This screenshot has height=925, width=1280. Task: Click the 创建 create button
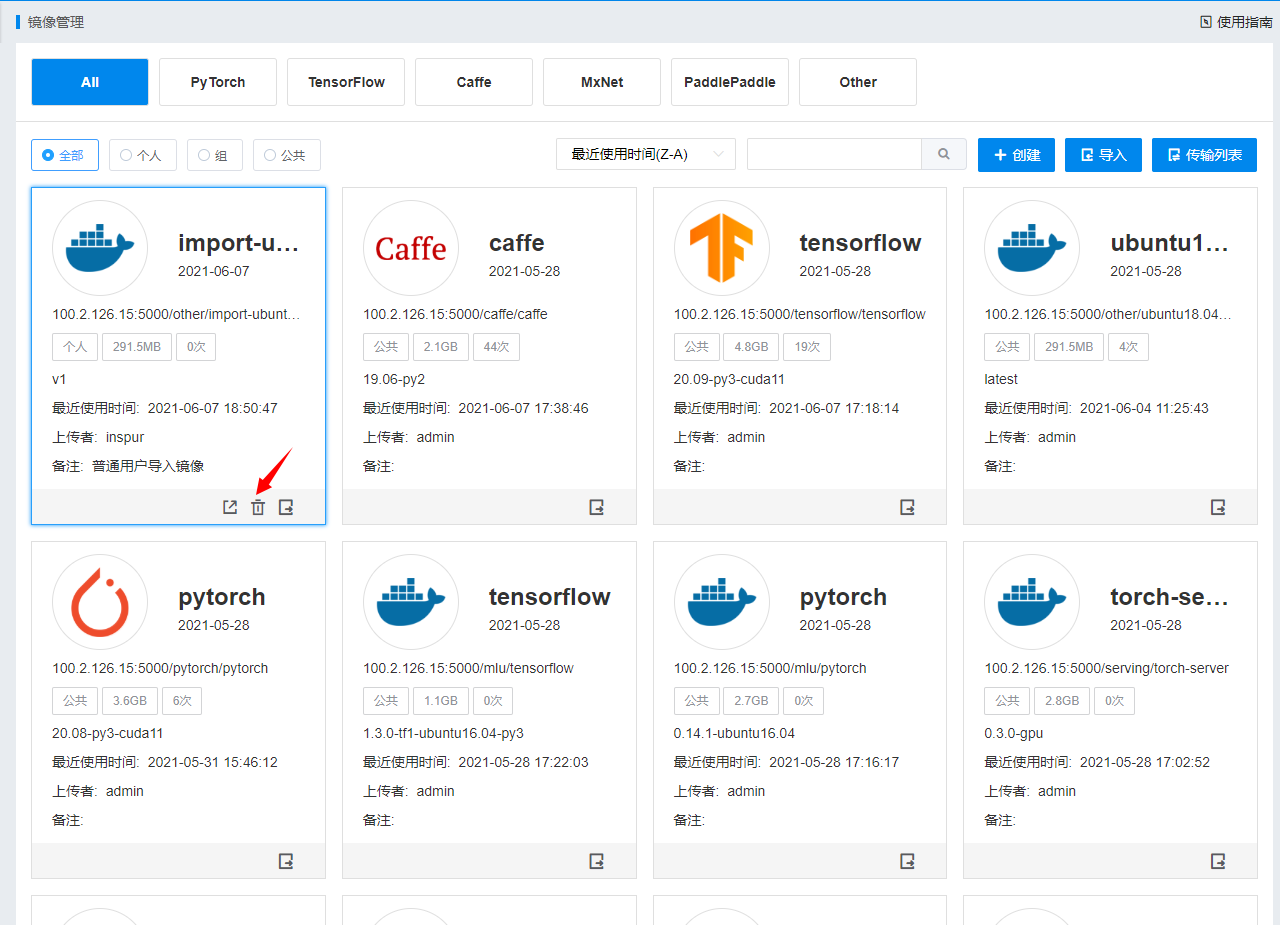(1016, 155)
